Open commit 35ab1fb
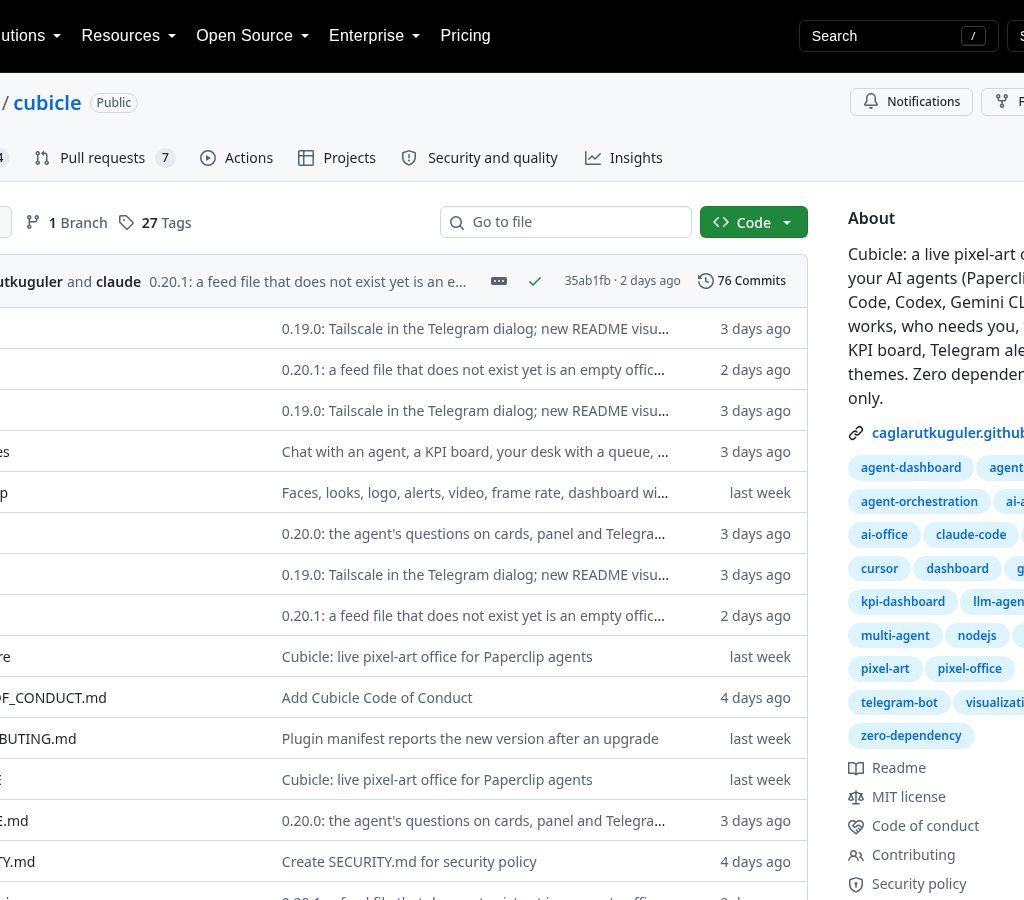The image size is (1024, 900). 587,281
